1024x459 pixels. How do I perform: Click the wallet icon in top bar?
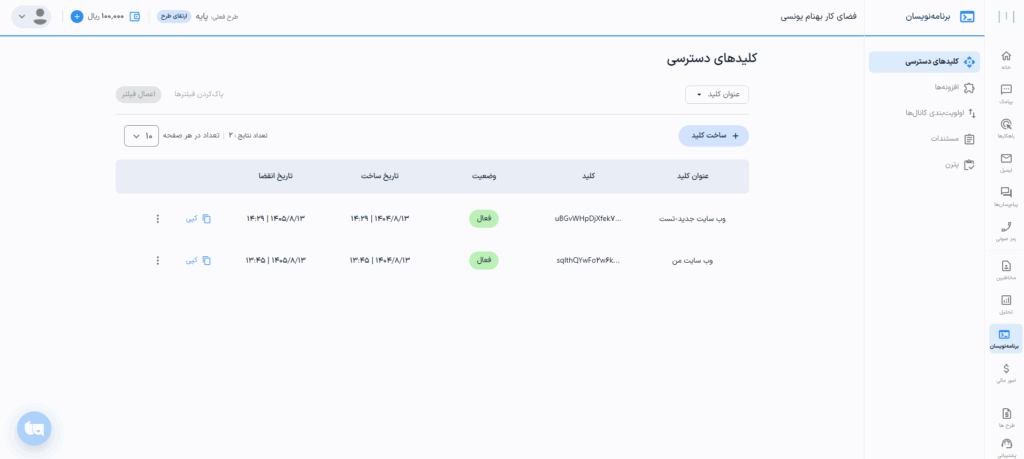coord(135,17)
